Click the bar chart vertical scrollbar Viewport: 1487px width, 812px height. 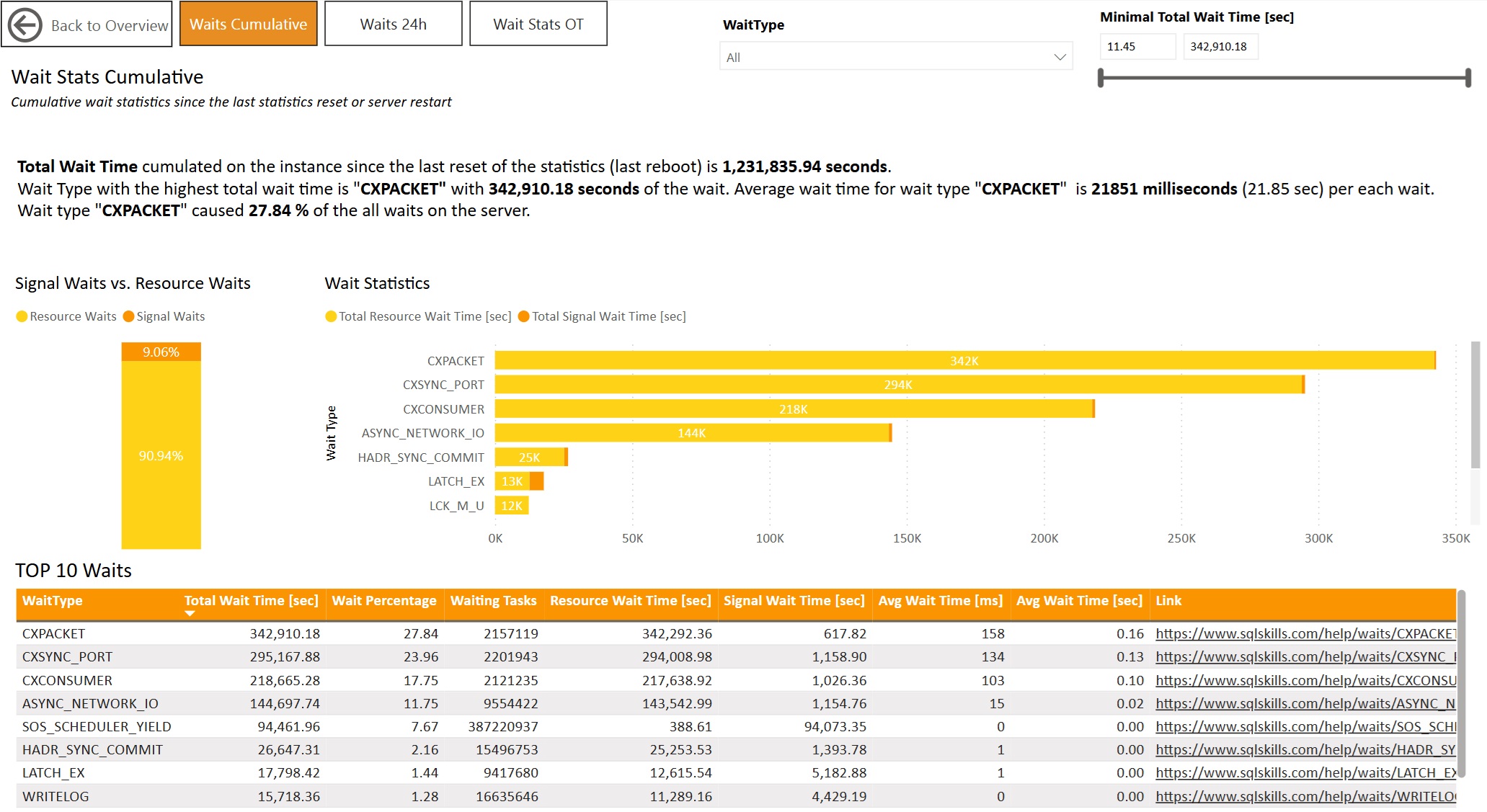1475,403
